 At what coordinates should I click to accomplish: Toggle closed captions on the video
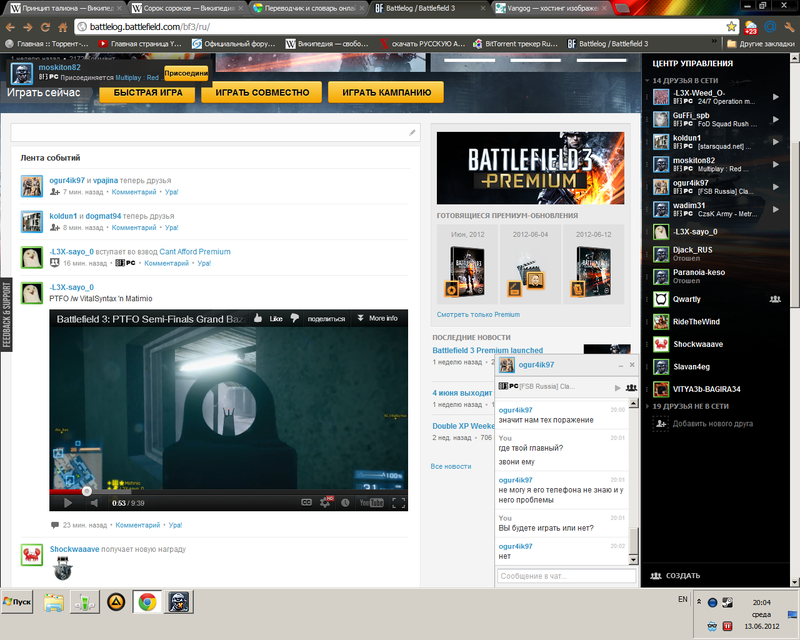click(306, 503)
